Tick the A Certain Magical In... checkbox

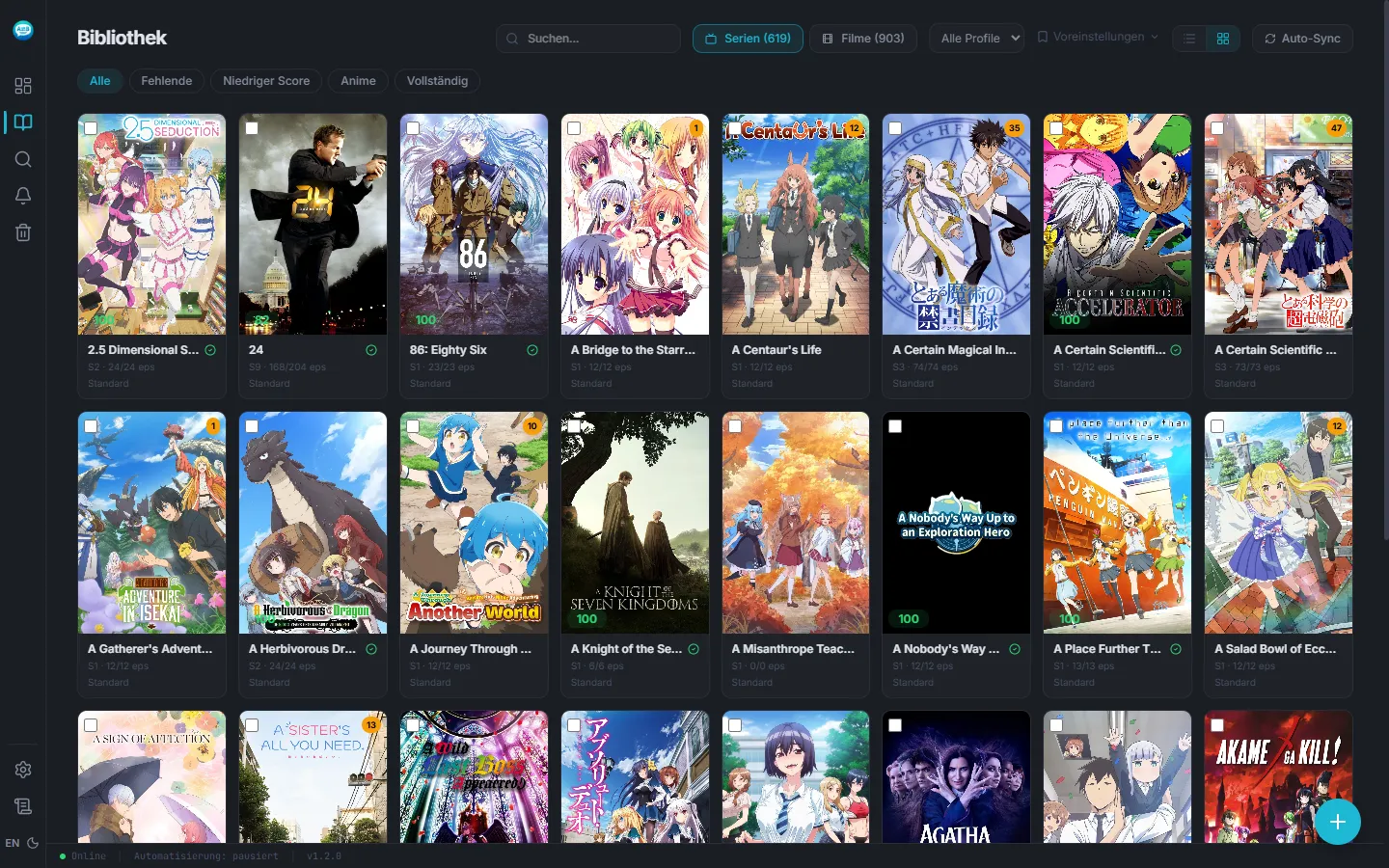click(895, 127)
